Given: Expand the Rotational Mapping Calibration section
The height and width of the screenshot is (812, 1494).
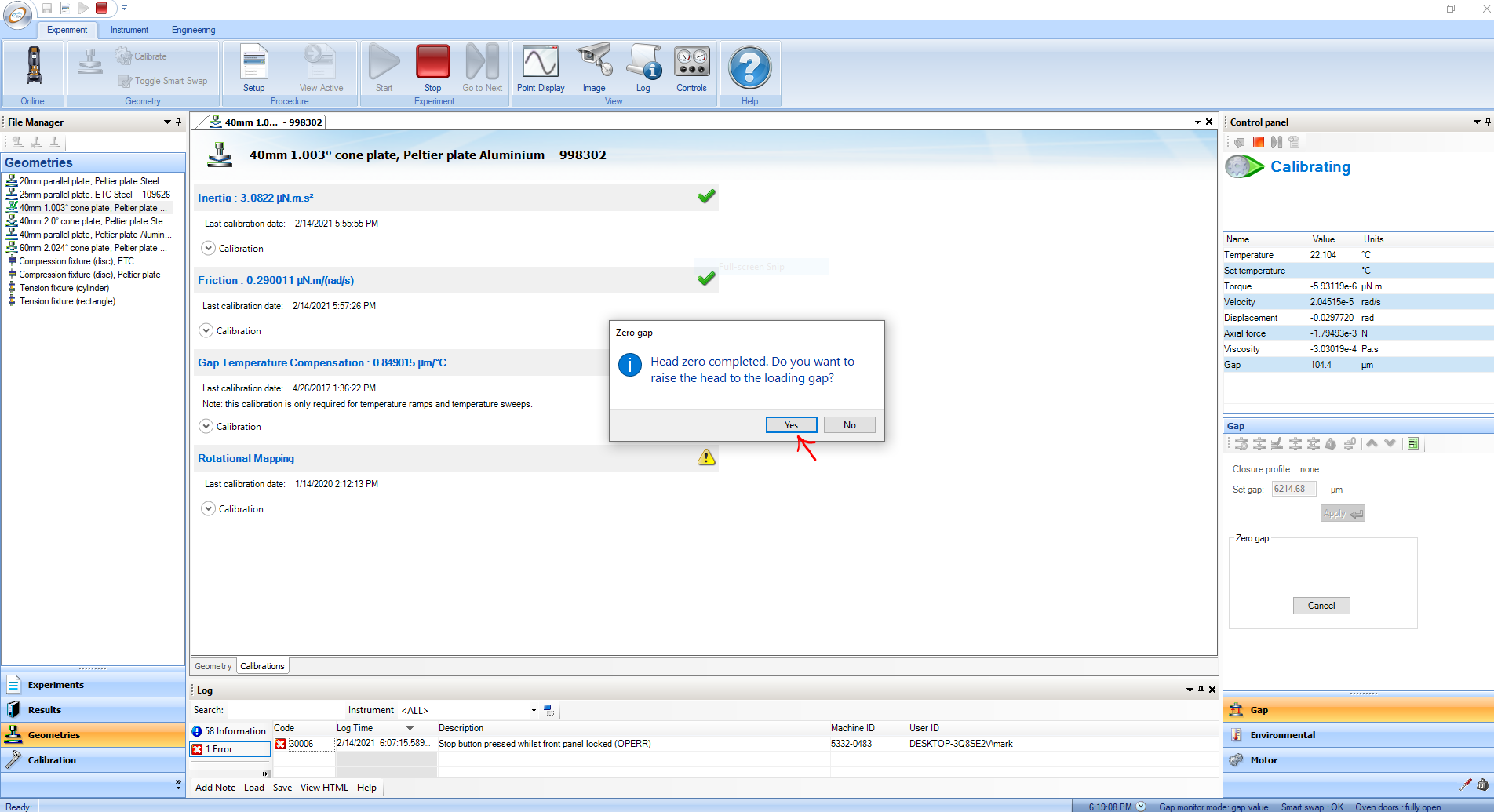Looking at the screenshot, I should click(209, 509).
